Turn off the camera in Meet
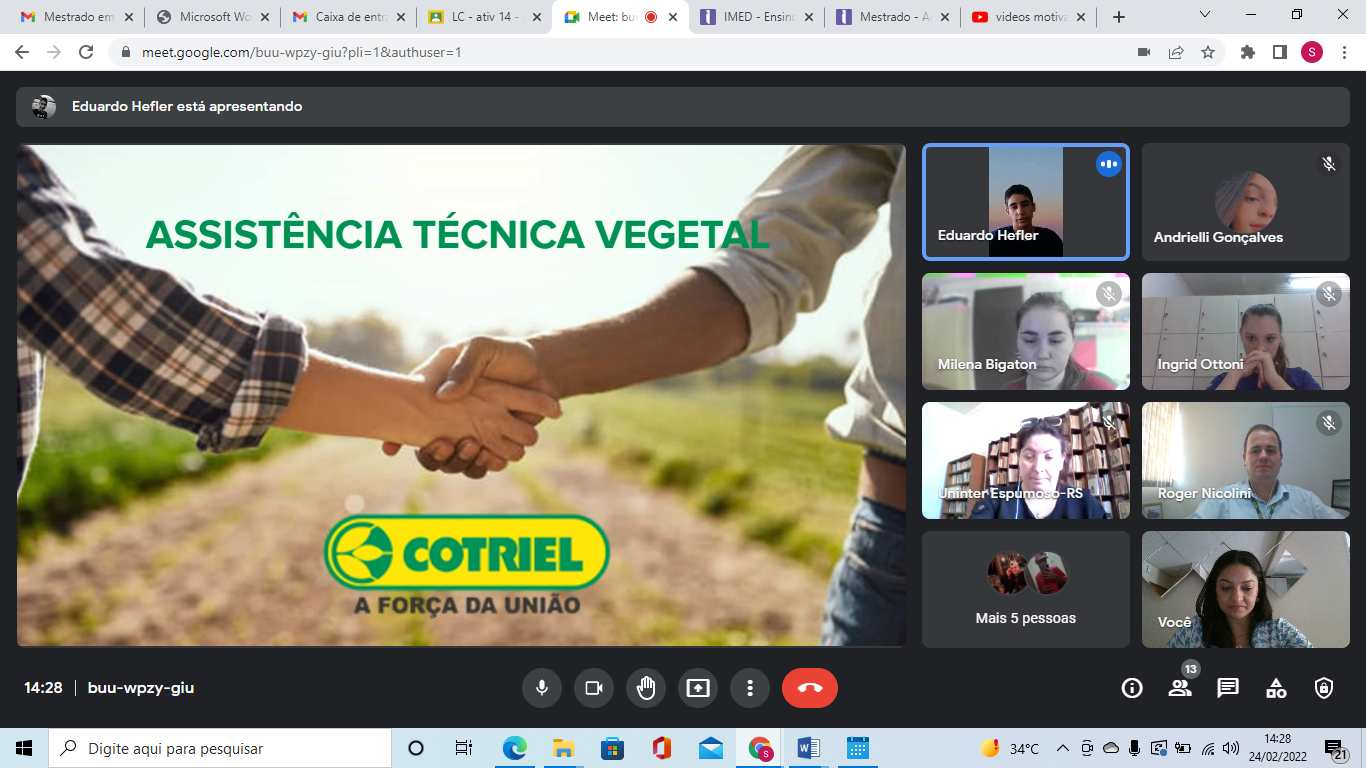This screenshot has height=768, width=1366. tap(594, 688)
